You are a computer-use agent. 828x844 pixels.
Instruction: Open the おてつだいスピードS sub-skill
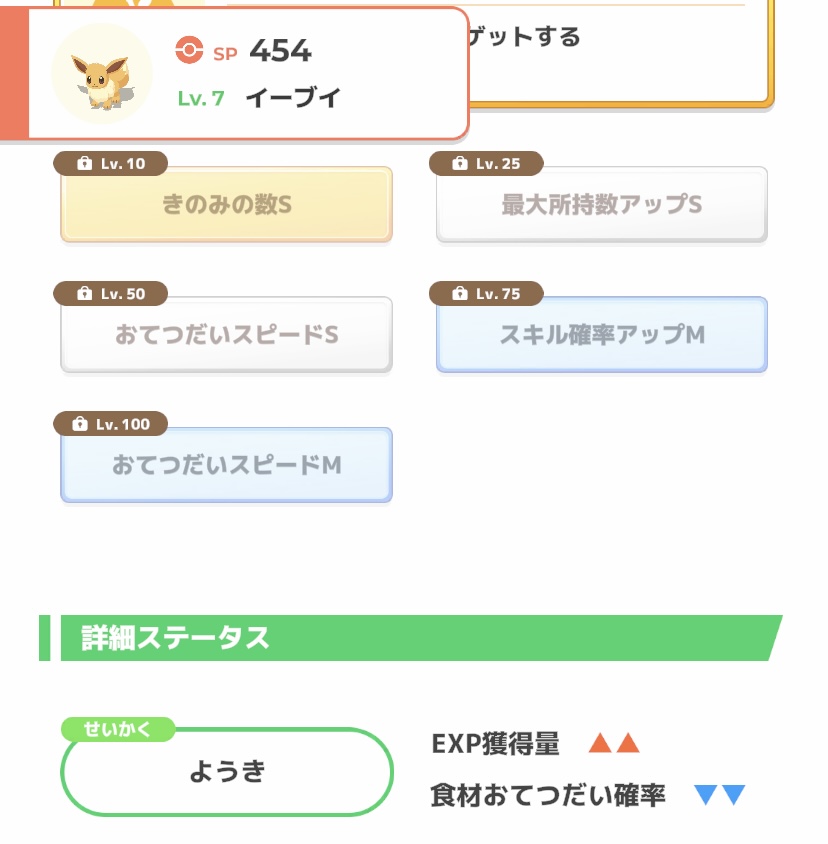point(227,335)
